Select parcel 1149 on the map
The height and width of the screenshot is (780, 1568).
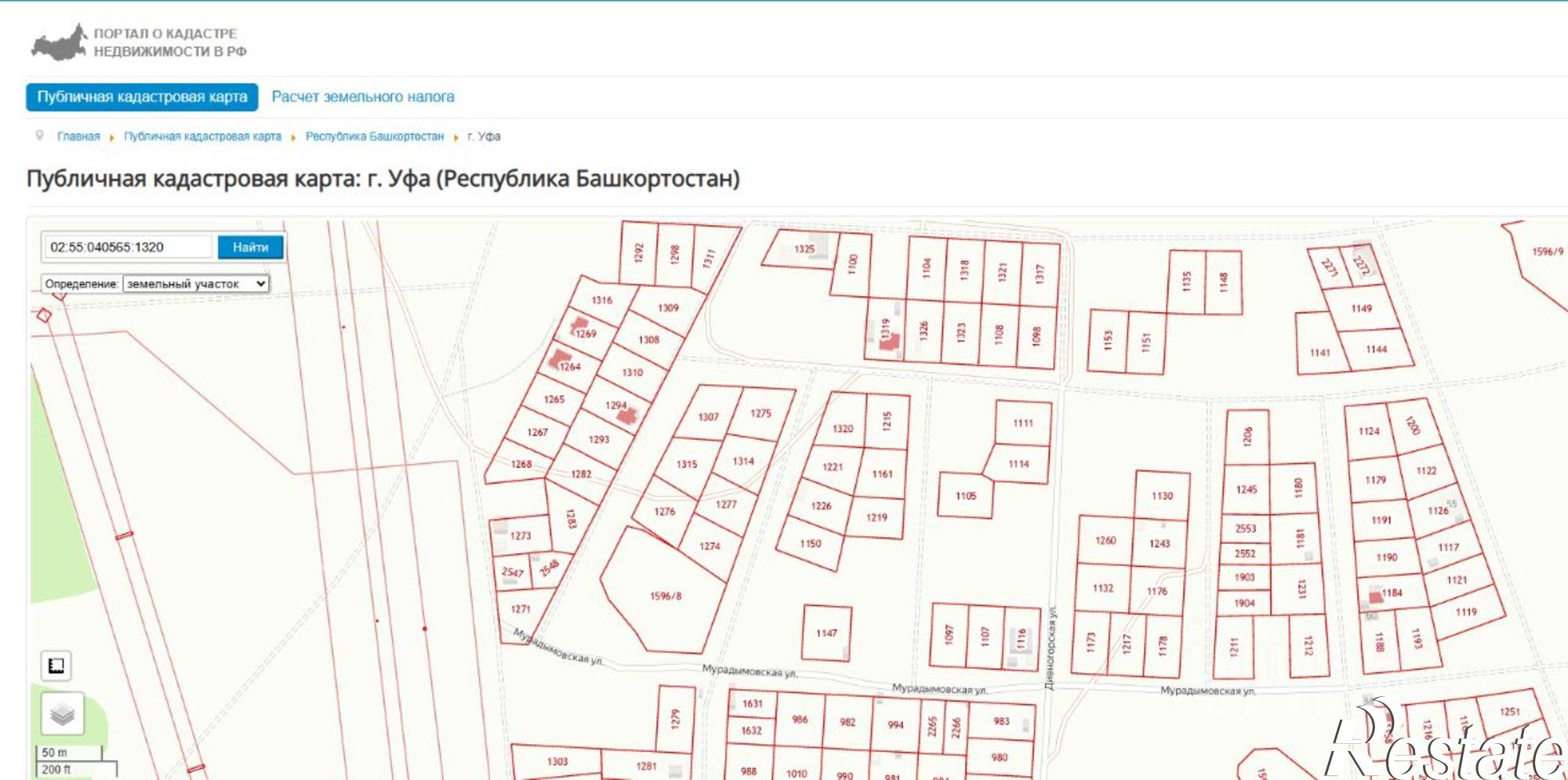[1362, 308]
